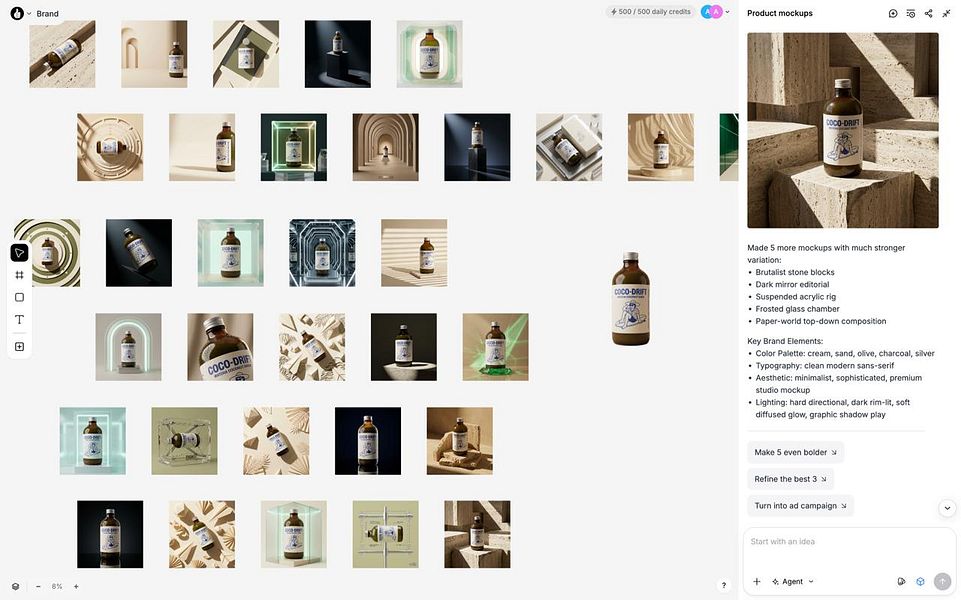This screenshot has height=600, width=961.
Task: Click the 'Color Palette' bullet line
Action: (845, 353)
